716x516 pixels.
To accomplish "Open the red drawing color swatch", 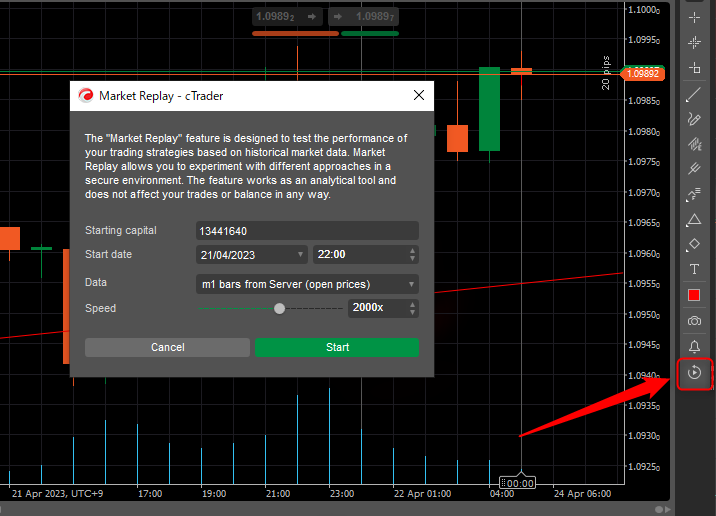I will click(x=694, y=295).
